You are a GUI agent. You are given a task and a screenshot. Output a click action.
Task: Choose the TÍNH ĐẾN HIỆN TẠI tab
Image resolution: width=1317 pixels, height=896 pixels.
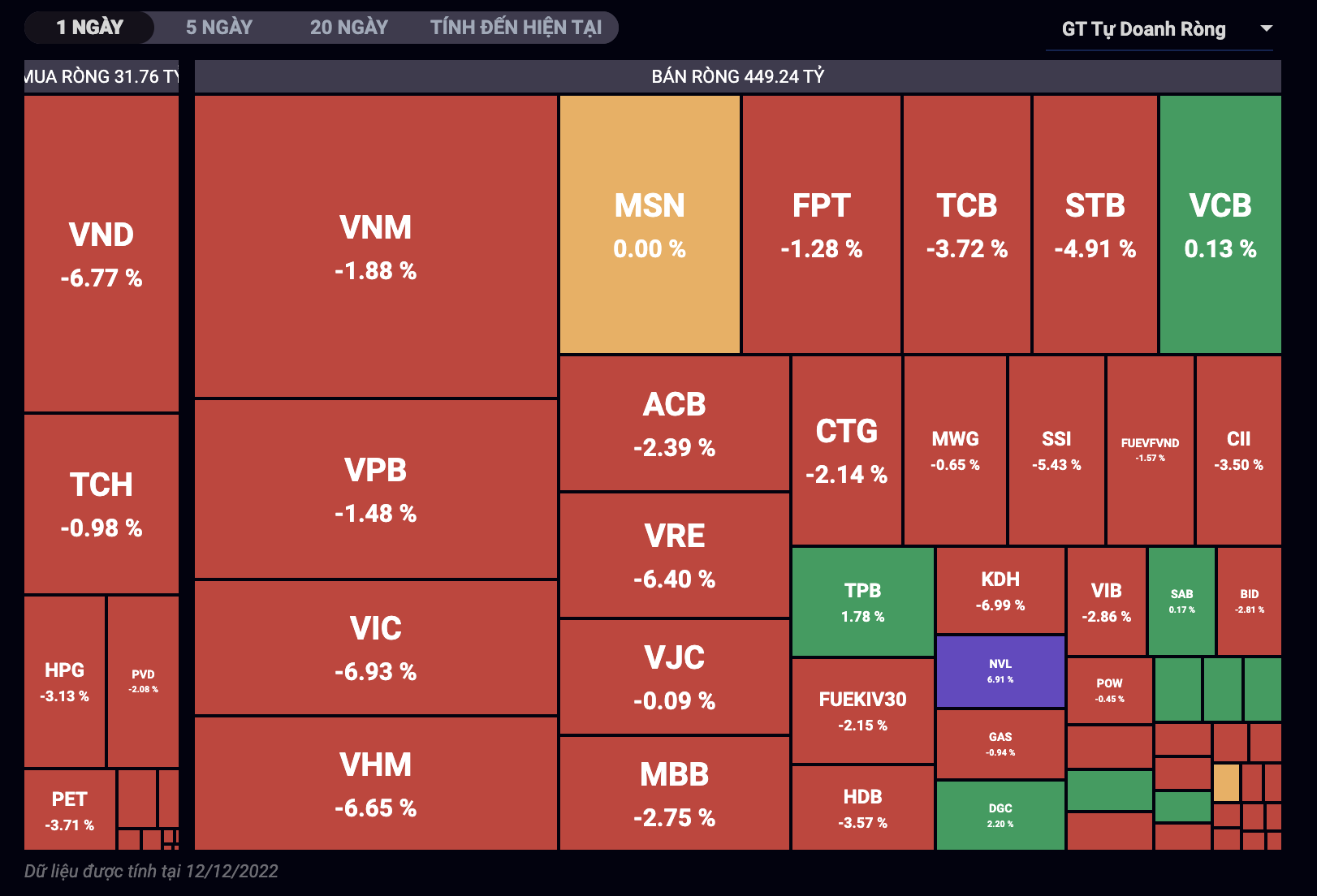[x=516, y=28]
